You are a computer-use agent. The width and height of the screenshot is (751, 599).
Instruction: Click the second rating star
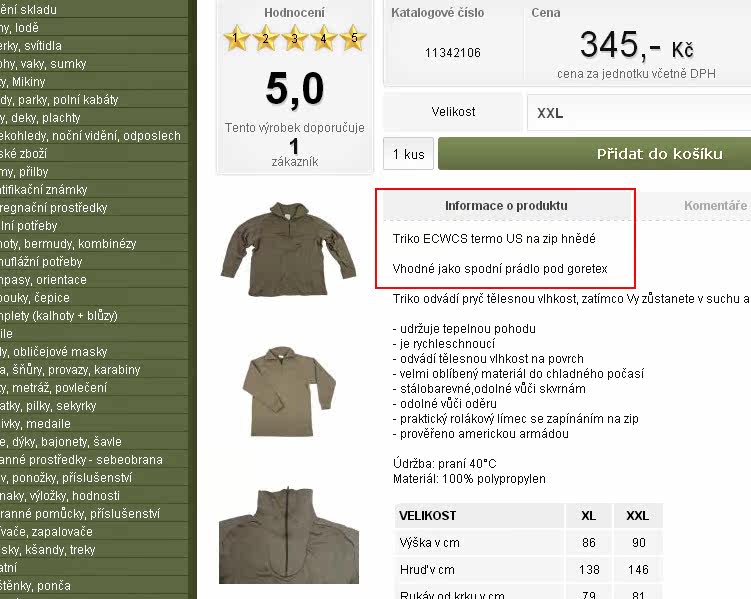pyautogui.click(x=265, y=38)
